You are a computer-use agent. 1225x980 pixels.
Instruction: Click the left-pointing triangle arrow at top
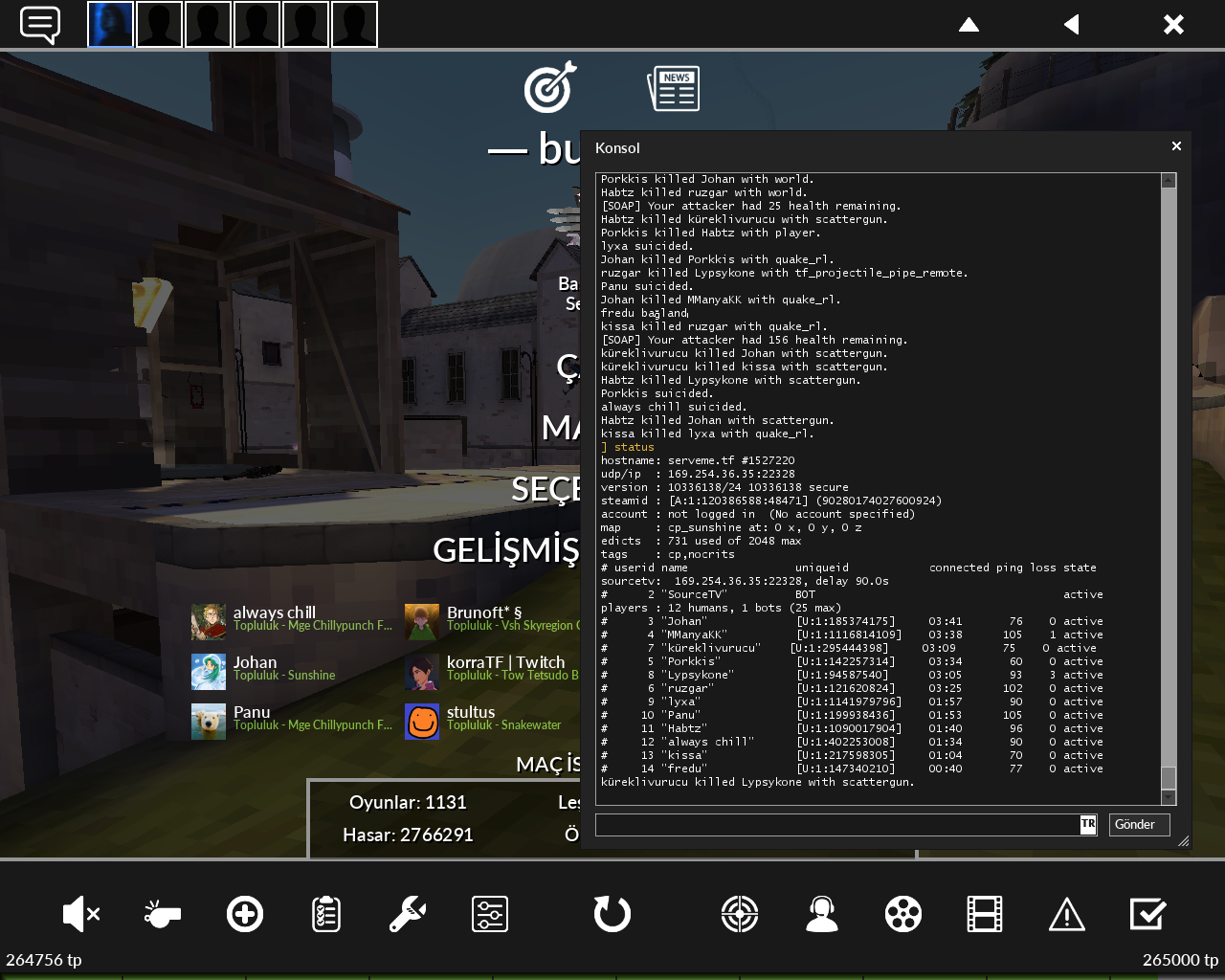click(1072, 25)
